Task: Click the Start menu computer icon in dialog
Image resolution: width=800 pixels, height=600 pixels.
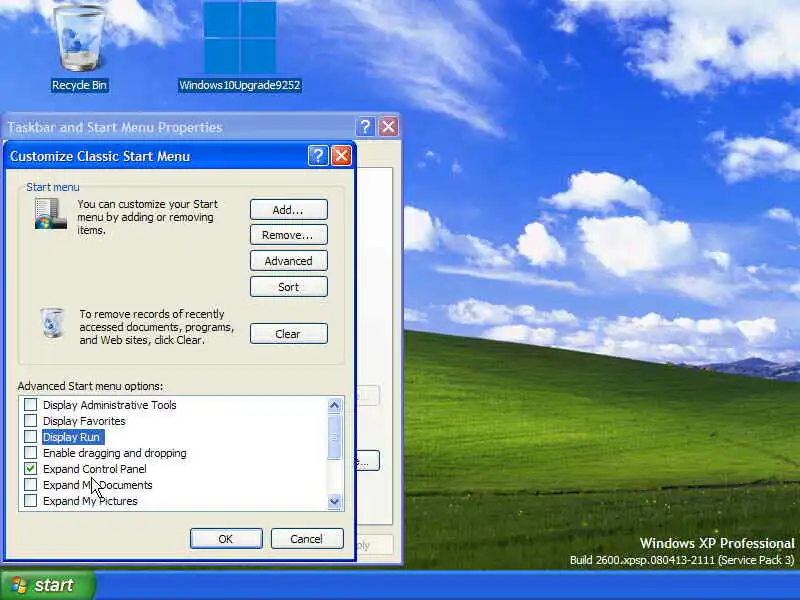Action: click(51, 214)
